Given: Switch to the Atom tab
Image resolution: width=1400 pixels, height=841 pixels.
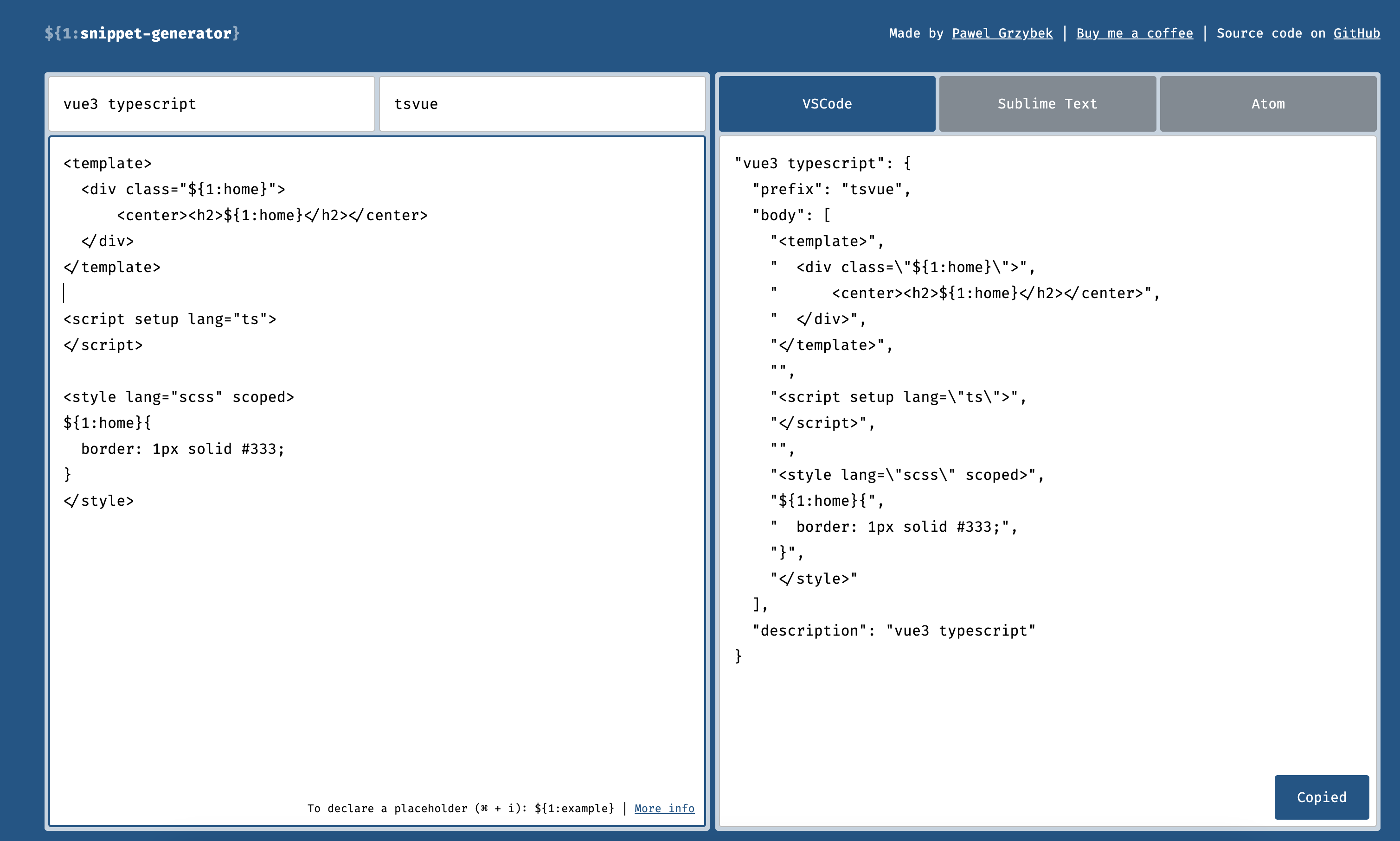Looking at the screenshot, I should pos(1268,104).
